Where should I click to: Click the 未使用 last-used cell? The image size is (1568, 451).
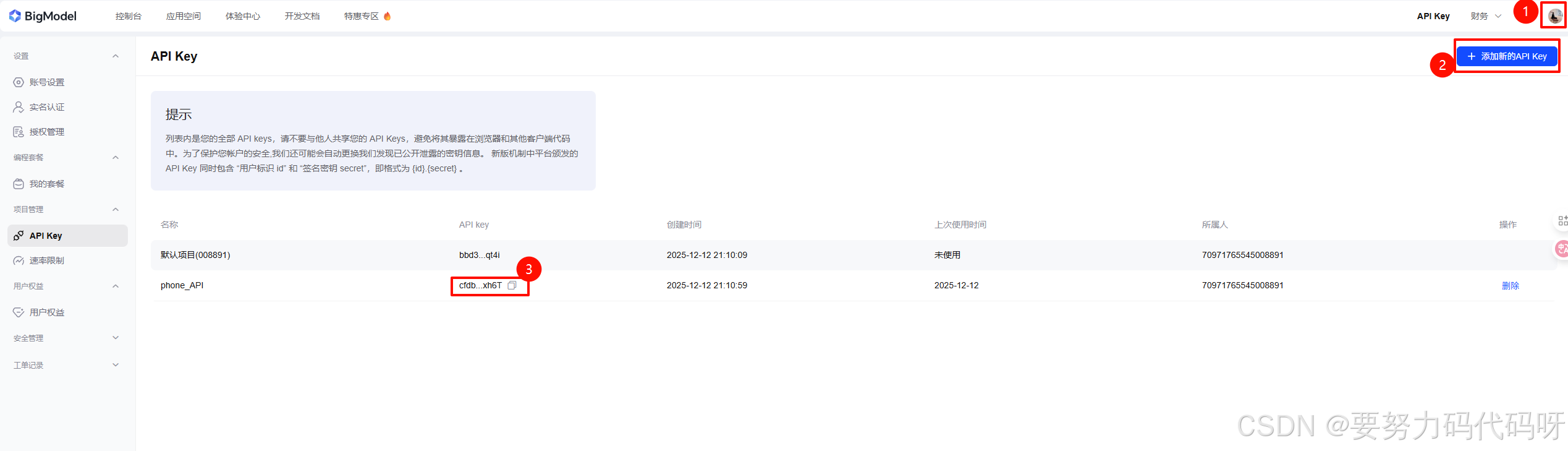[947, 255]
